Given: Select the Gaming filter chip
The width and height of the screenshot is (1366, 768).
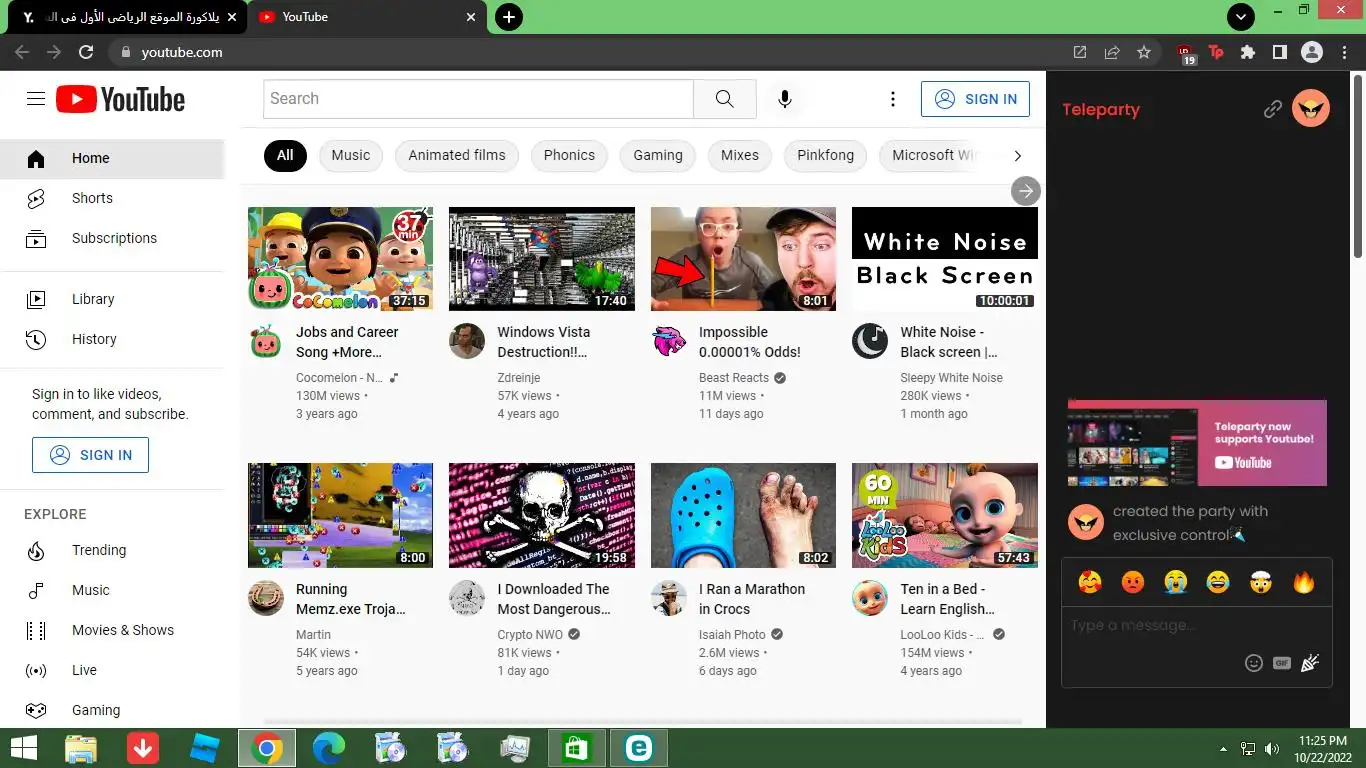Looking at the screenshot, I should (x=658, y=155).
